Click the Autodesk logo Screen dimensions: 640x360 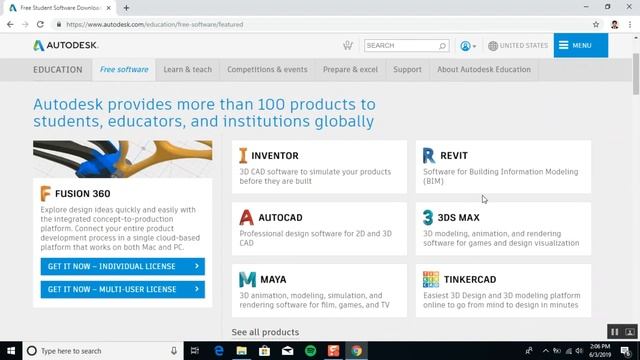coord(66,45)
